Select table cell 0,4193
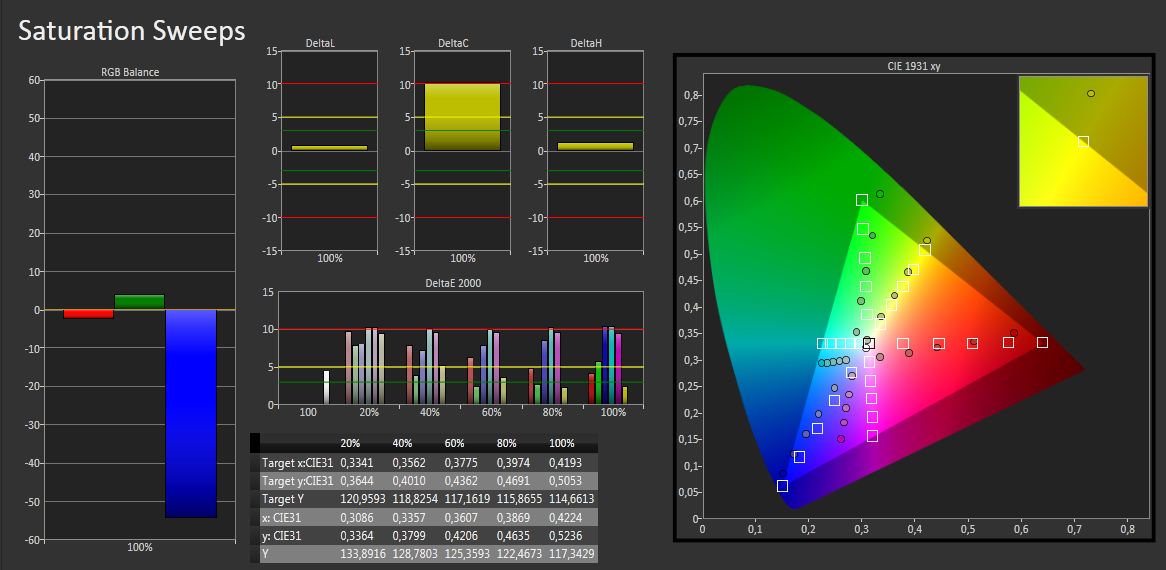 [564, 462]
